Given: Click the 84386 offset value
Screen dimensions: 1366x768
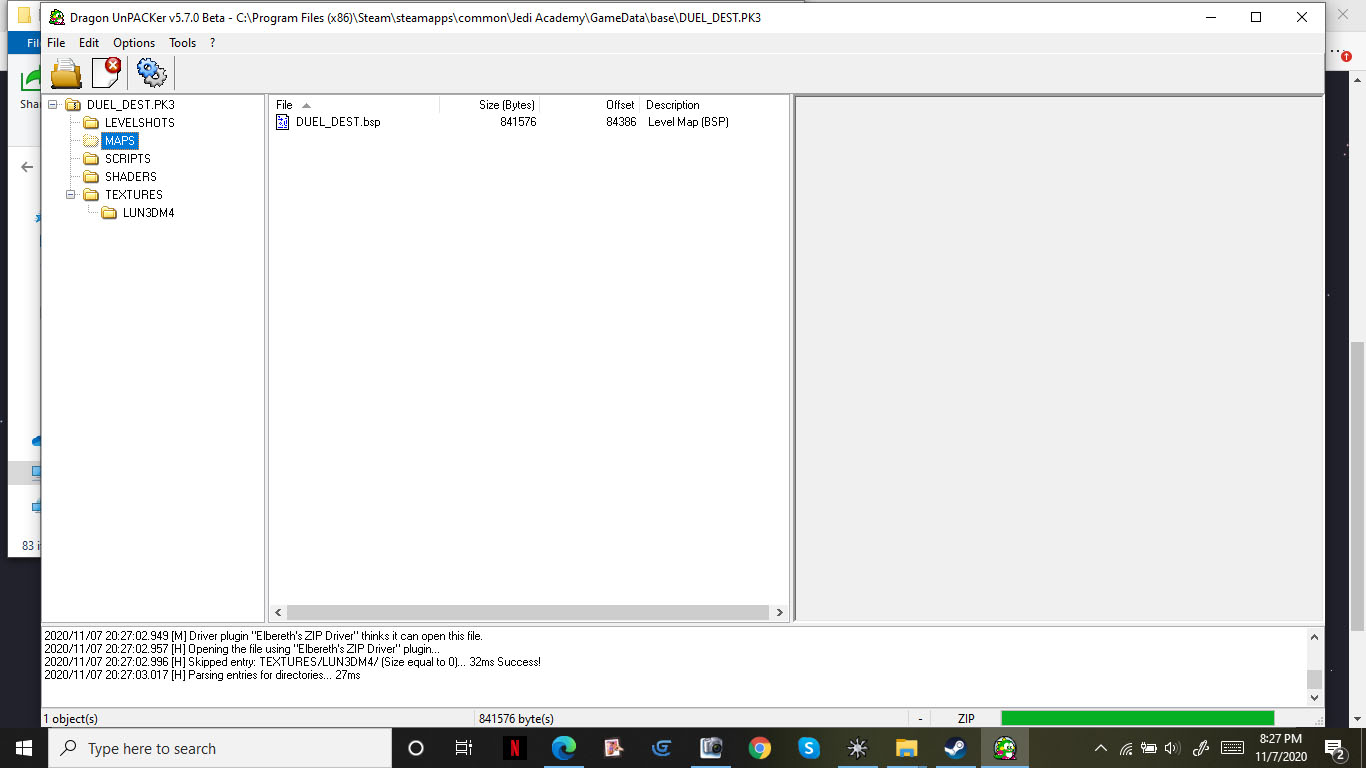Looking at the screenshot, I should [x=621, y=122].
